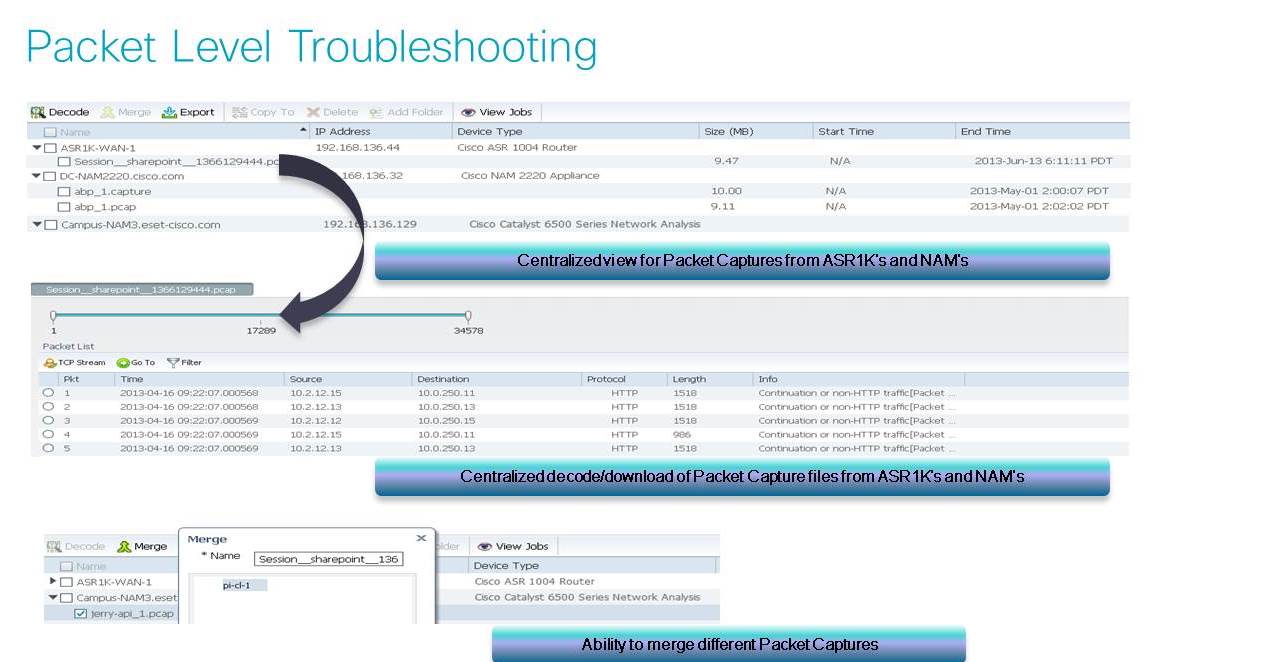Collapse the DC-NAM2220.cisco.com tree node

coord(37,177)
